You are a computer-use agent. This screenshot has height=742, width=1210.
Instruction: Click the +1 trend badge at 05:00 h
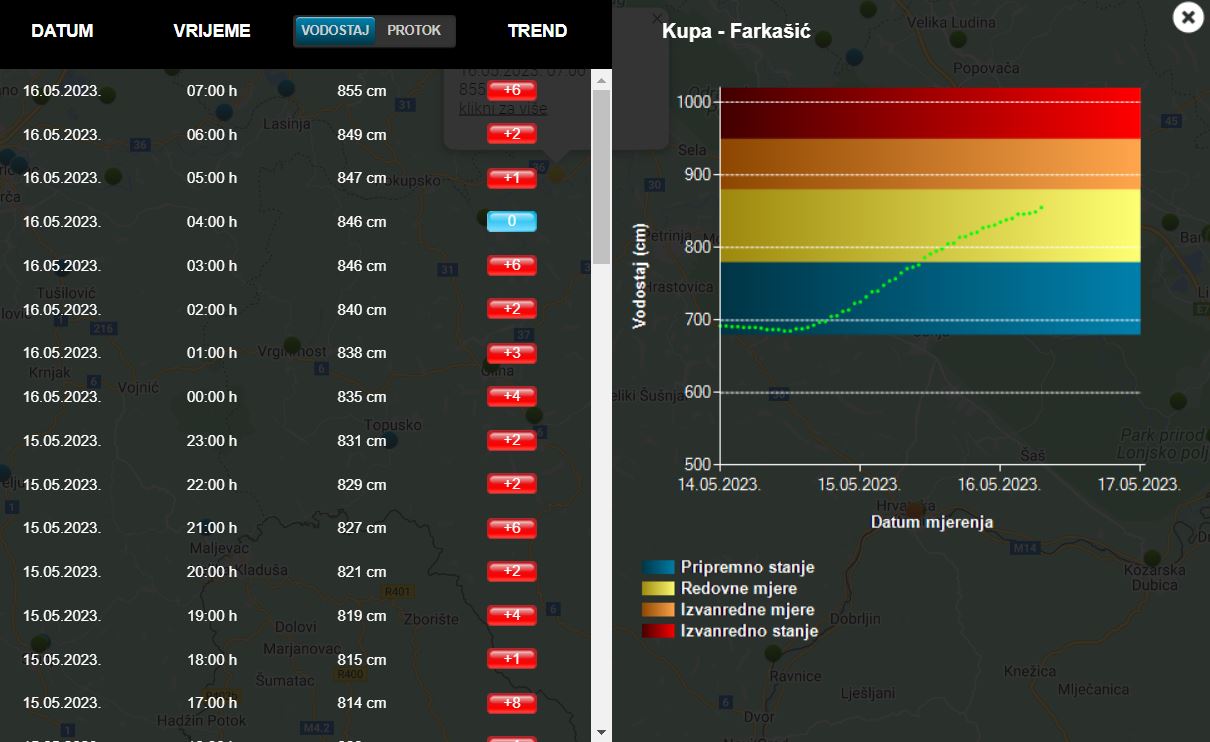coord(512,178)
